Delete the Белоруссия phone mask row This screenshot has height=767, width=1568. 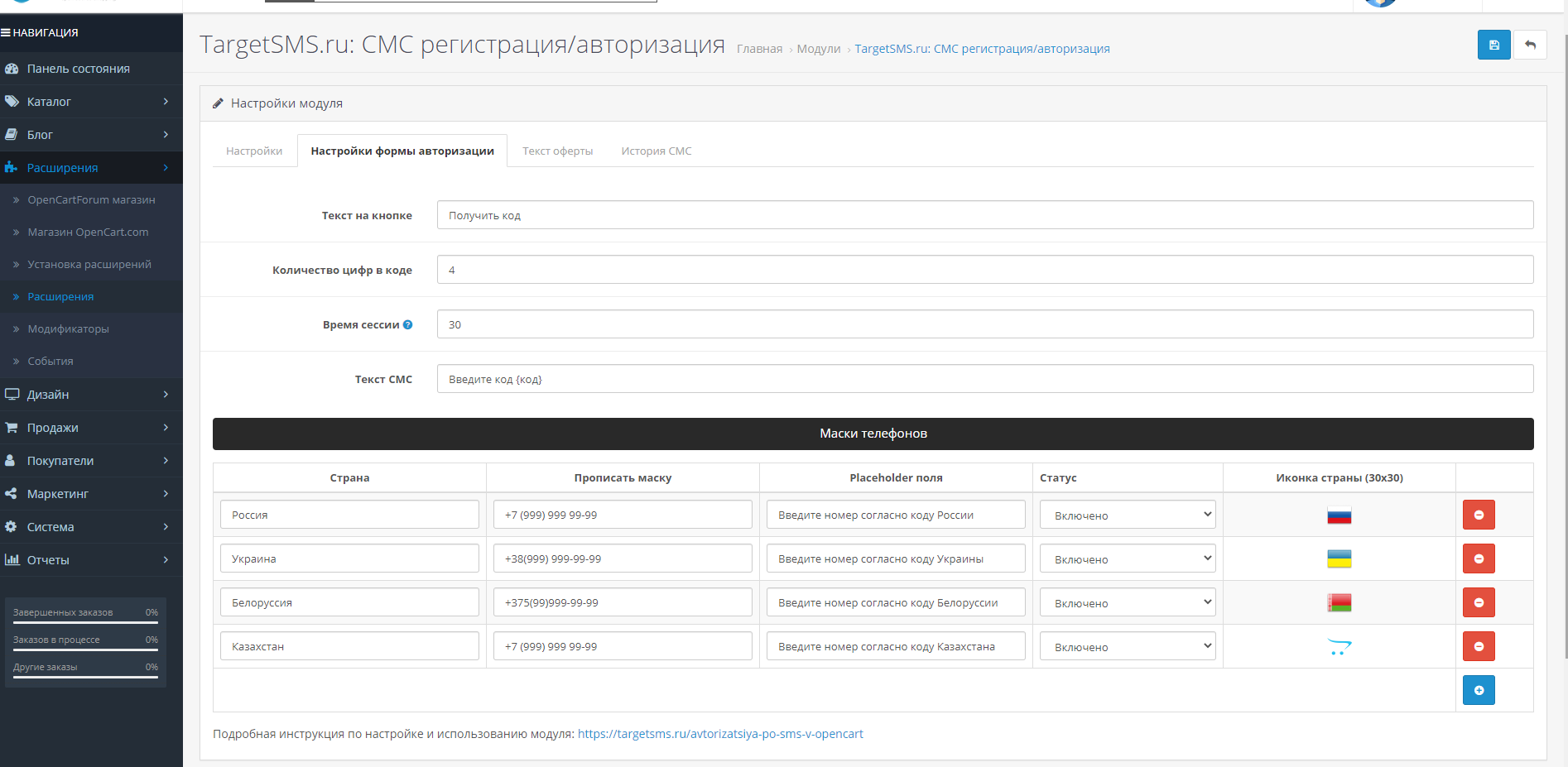(x=1479, y=602)
